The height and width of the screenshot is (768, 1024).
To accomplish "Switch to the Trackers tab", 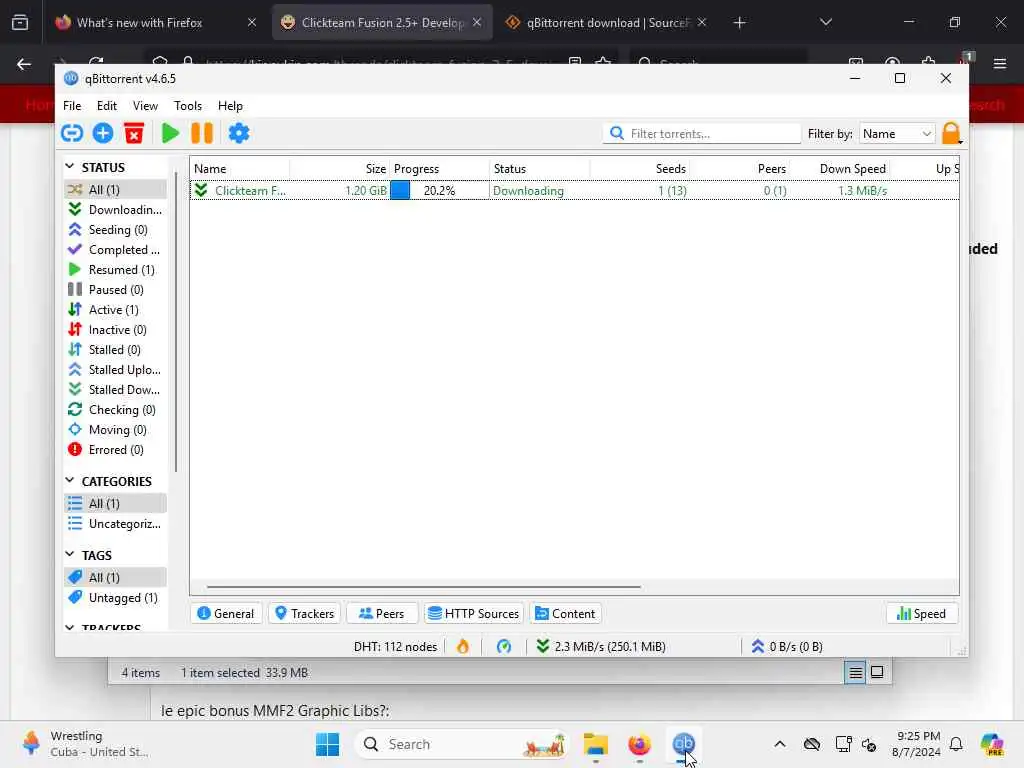I will (x=304, y=614).
